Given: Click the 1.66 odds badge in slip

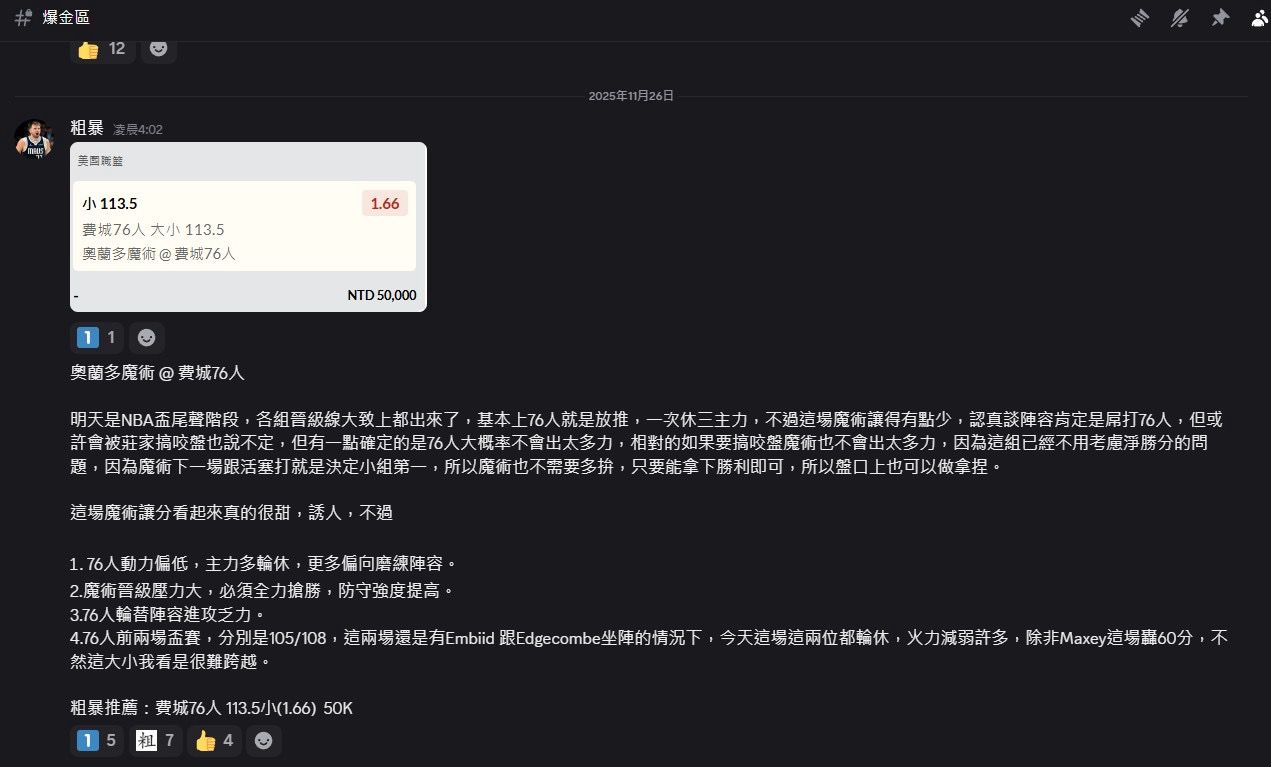Looking at the screenshot, I should pyautogui.click(x=384, y=204).
